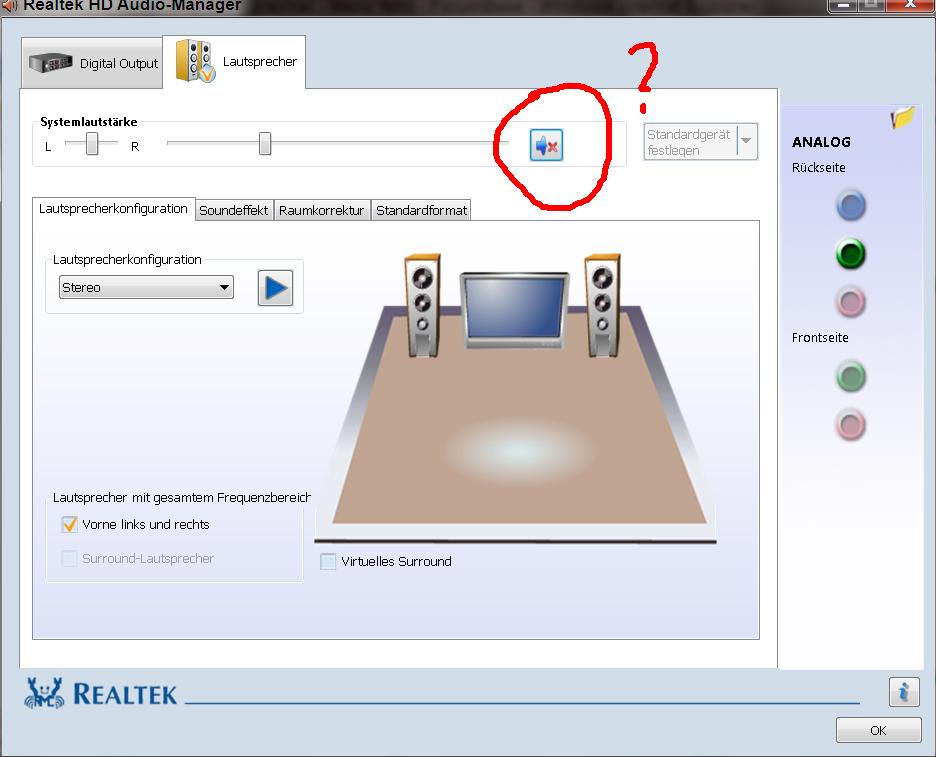
Task: Open the yellow folder connector settings icon
Action: pos(903,118)
